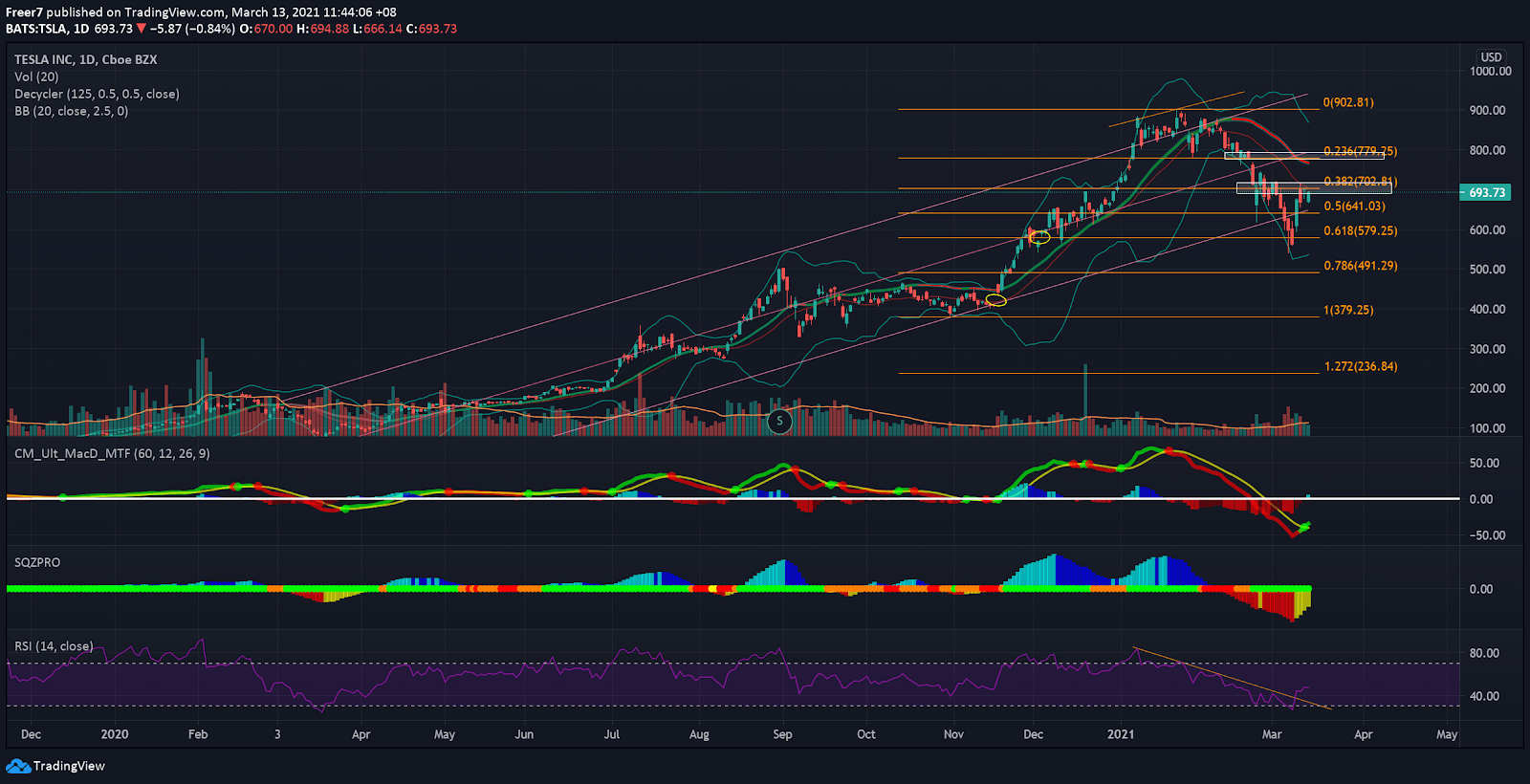Click the Nov time axis label
This screenshot has width=1530, height=784.
953,735
